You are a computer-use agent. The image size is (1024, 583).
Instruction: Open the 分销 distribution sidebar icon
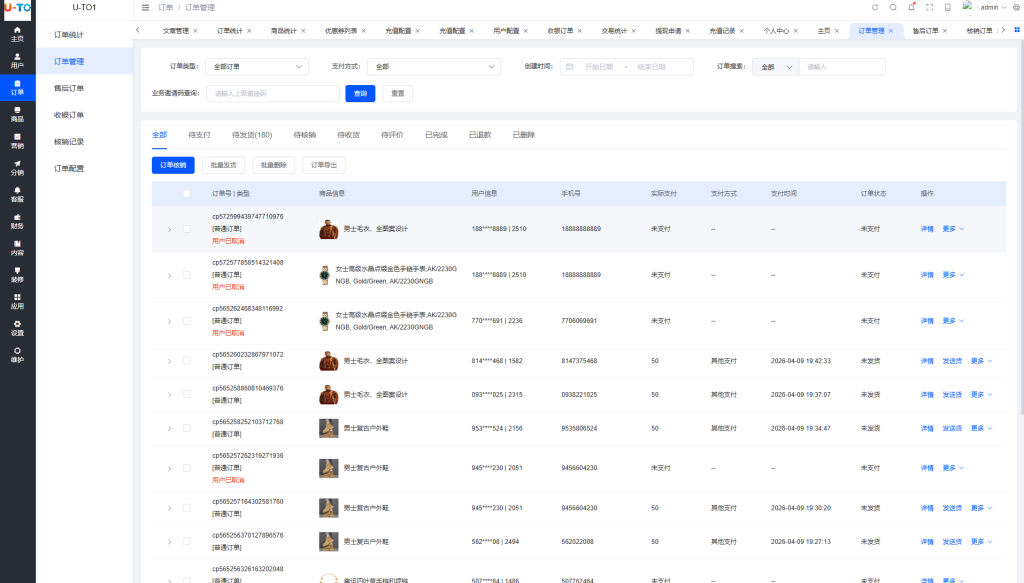[17, 168]
